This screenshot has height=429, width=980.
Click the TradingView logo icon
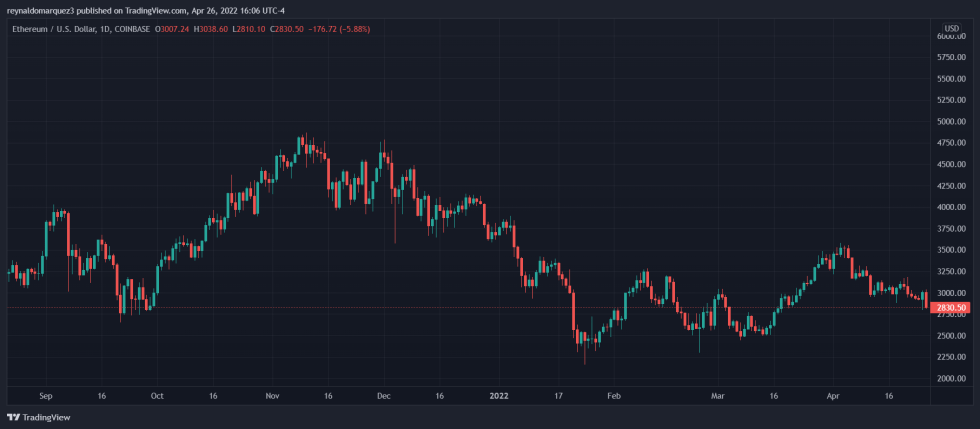tap(13, 417)
